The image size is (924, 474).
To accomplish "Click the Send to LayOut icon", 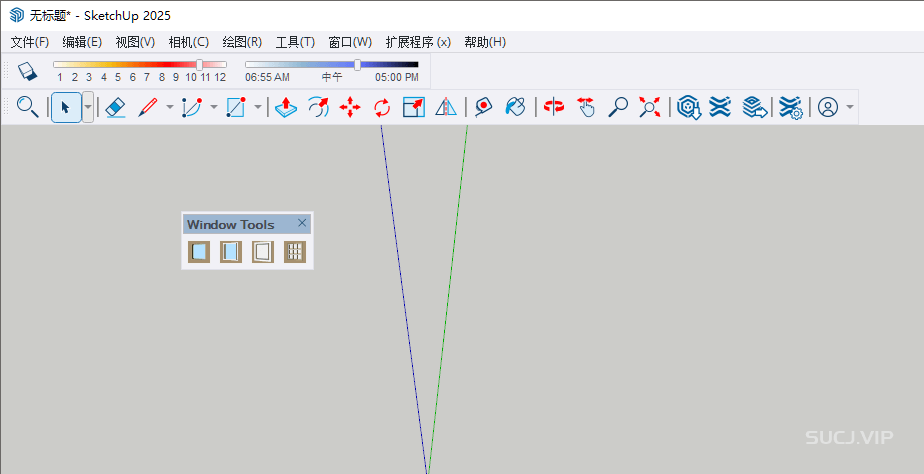I will point(754,107).
